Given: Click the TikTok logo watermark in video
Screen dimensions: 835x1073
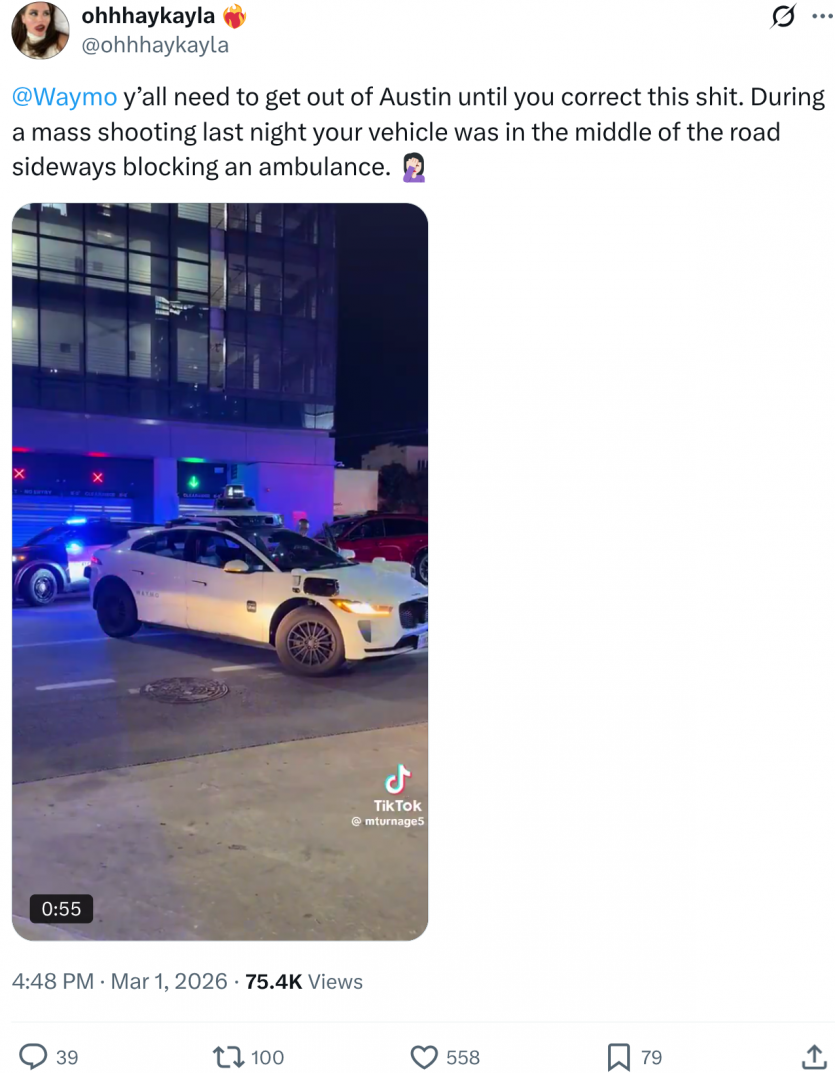Looking at the screenshot, I should pos(397,788).
